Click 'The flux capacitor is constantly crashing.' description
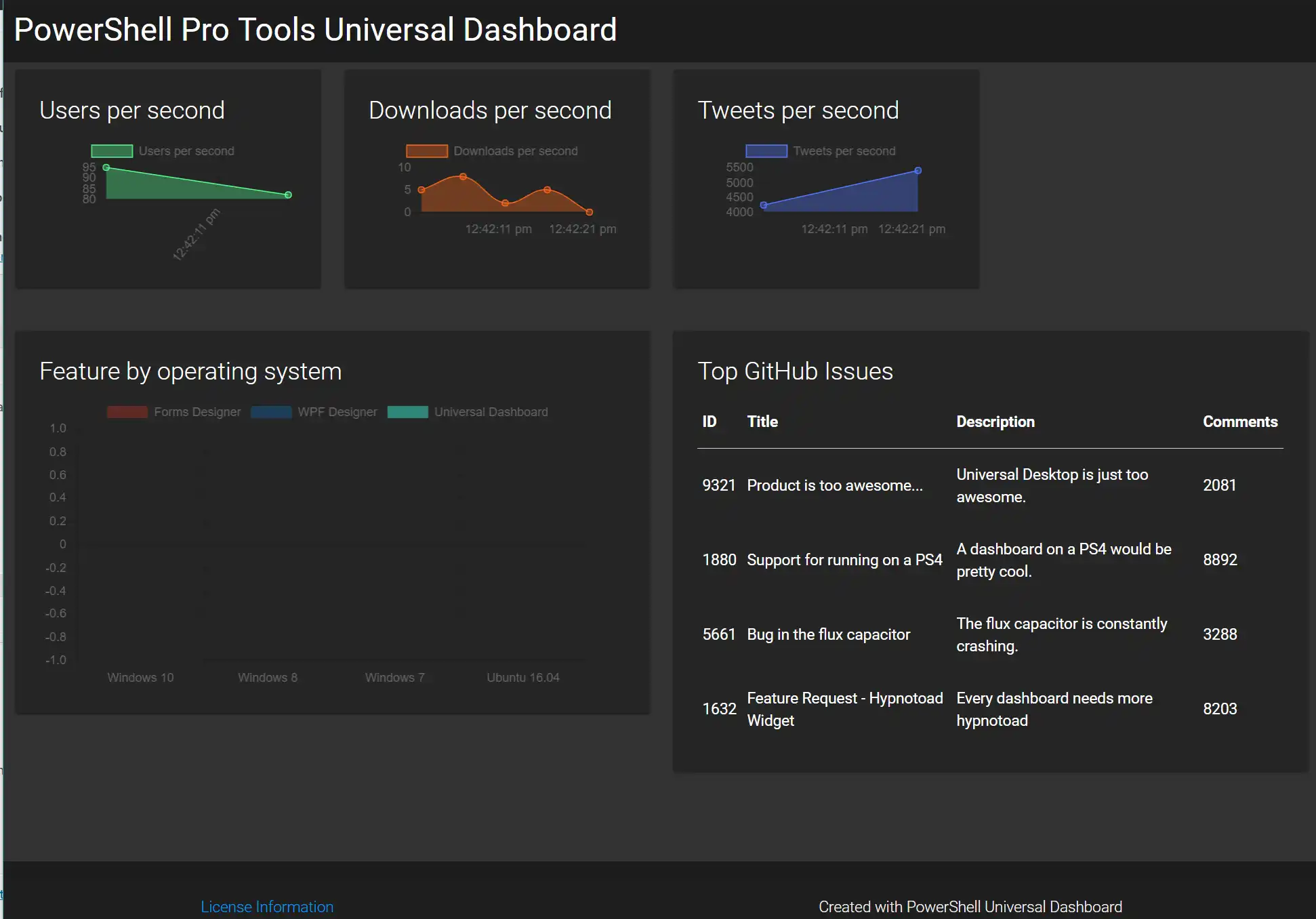1316x919 pixels. 1061,634
